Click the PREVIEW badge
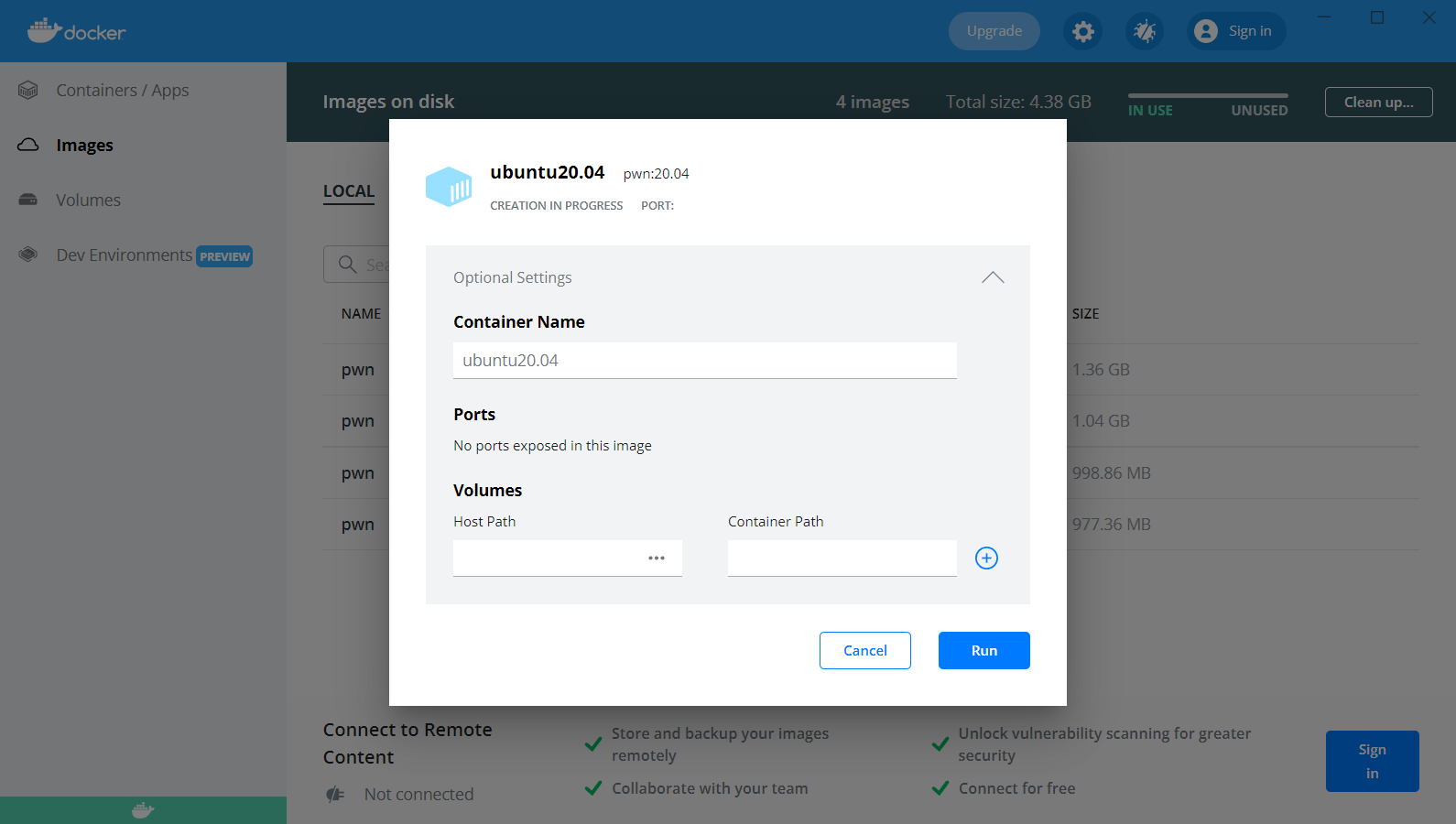Viewport: 1456px width, 824px height. 224,256
